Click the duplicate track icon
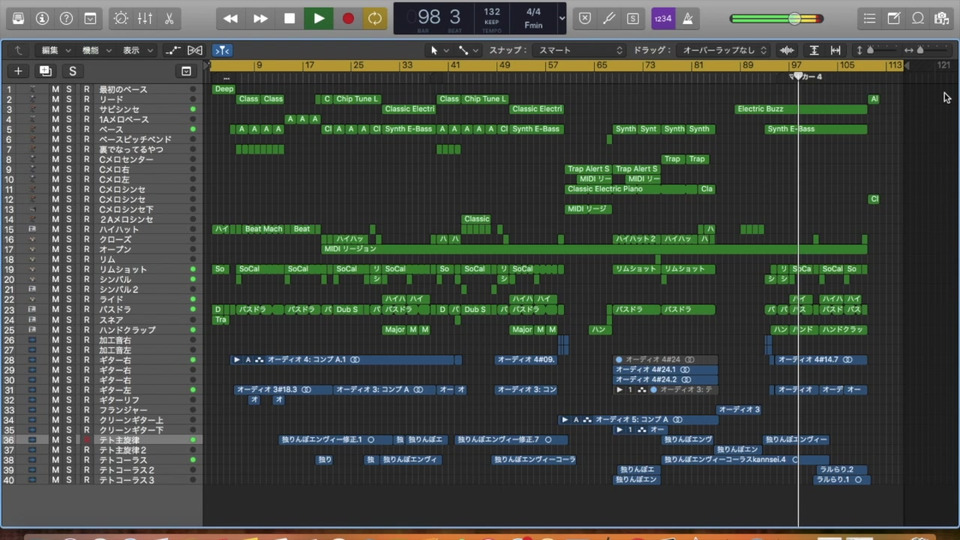The width and height of the screenshot is (960, 540). point(45,71)
